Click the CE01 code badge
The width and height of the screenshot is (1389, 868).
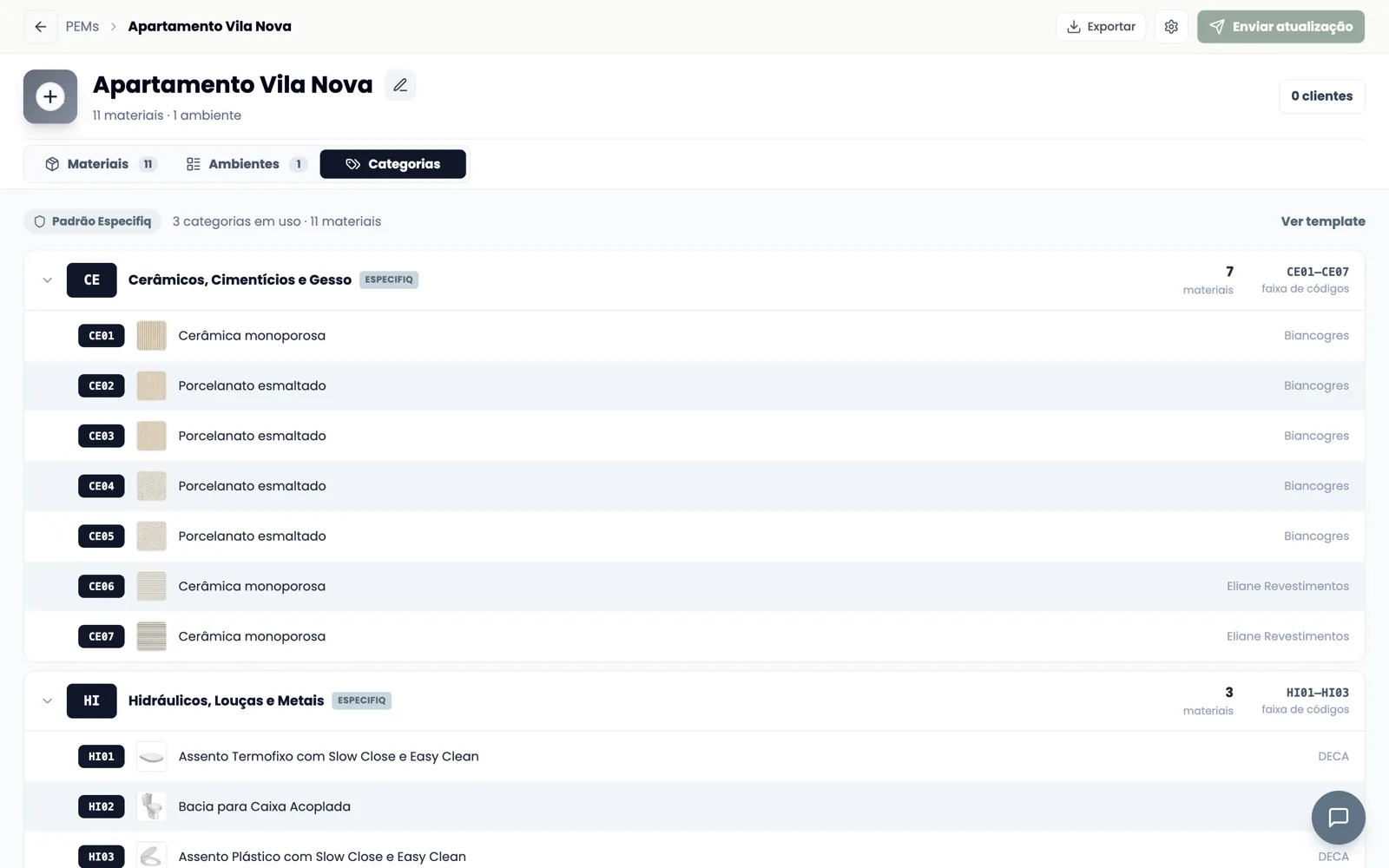pyautogui.click(x=102, y=336)
